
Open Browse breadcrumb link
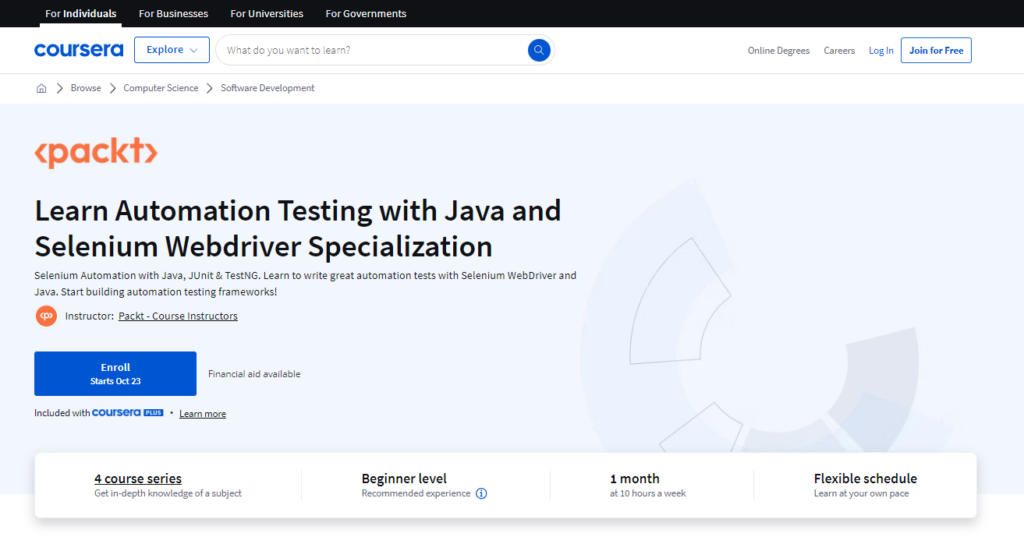[86, 88]
